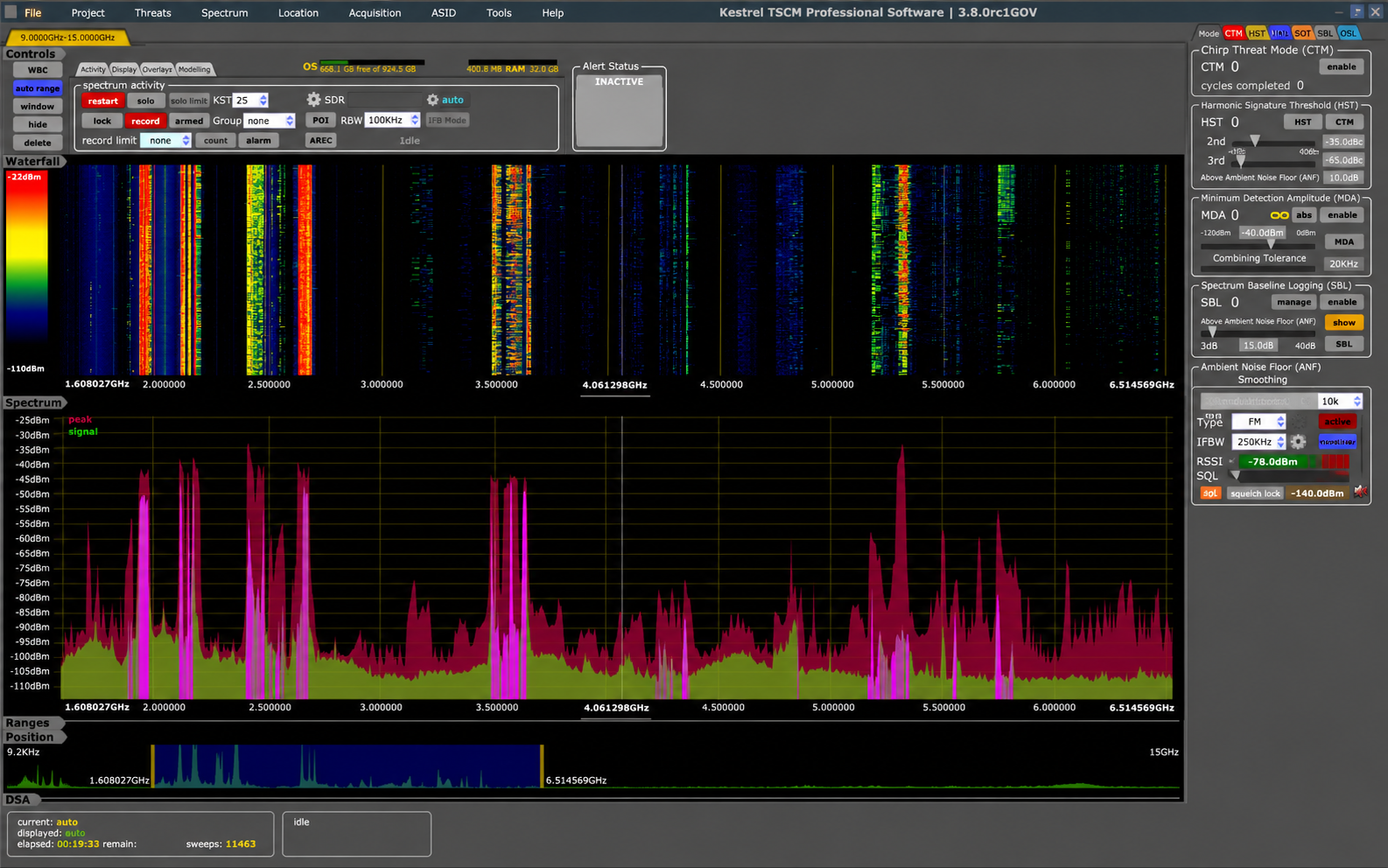
Task: Toggle the abs button in MDA
Action: (1304, 215)
